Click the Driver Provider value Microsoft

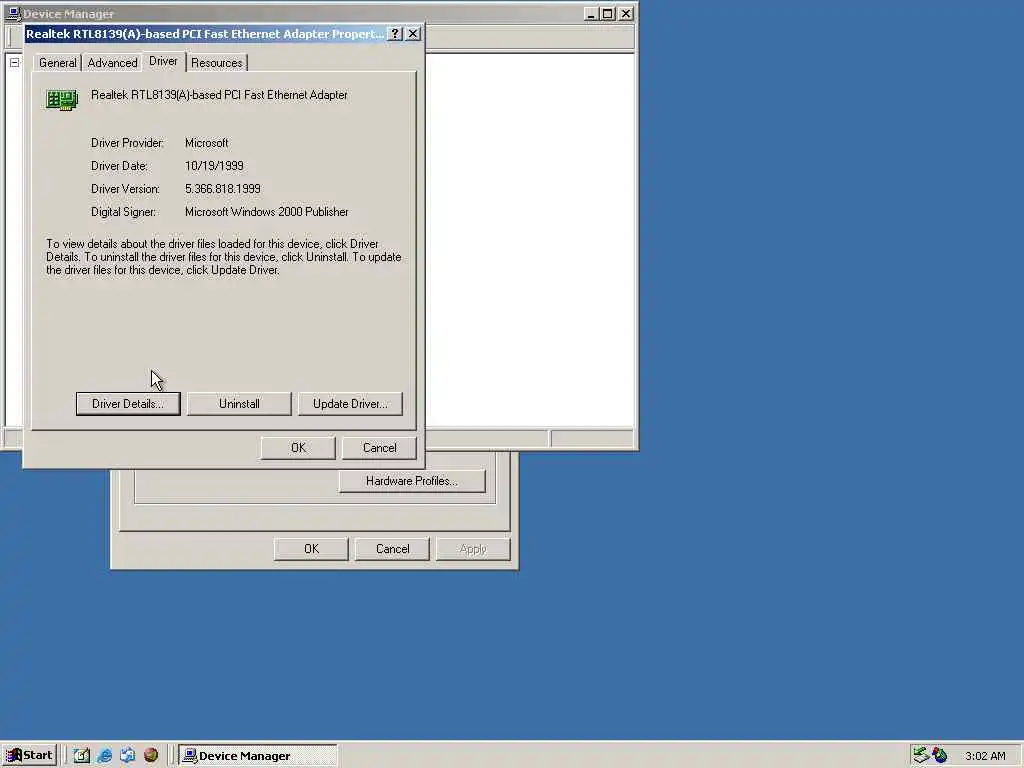(x=206, y=143)
